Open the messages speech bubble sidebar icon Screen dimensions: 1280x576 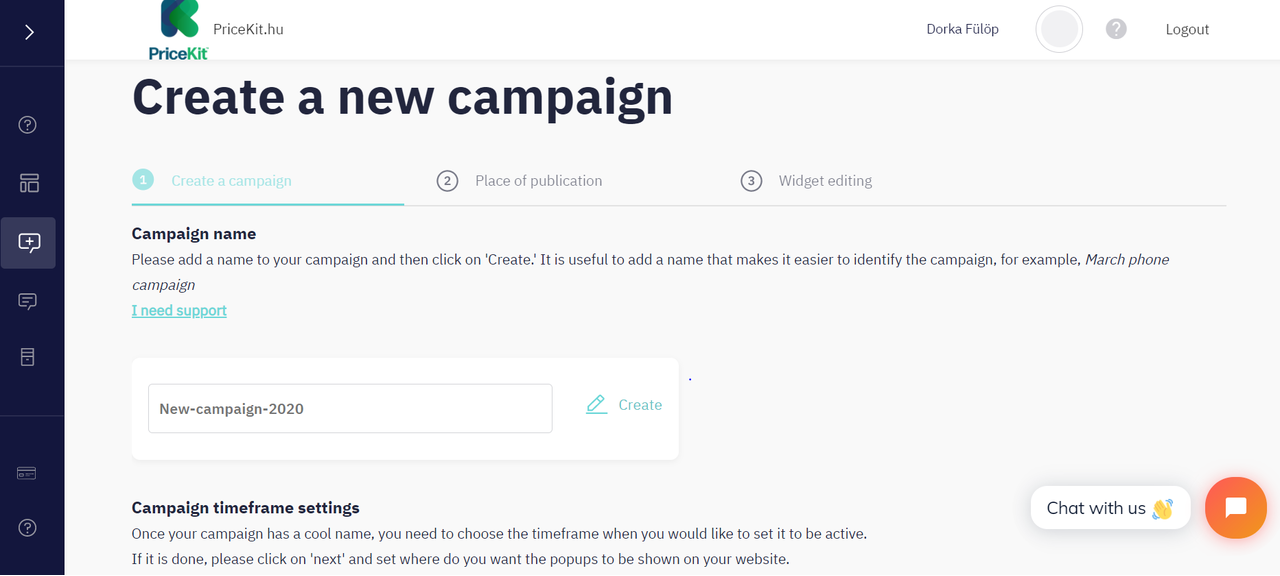pos(28,301)
